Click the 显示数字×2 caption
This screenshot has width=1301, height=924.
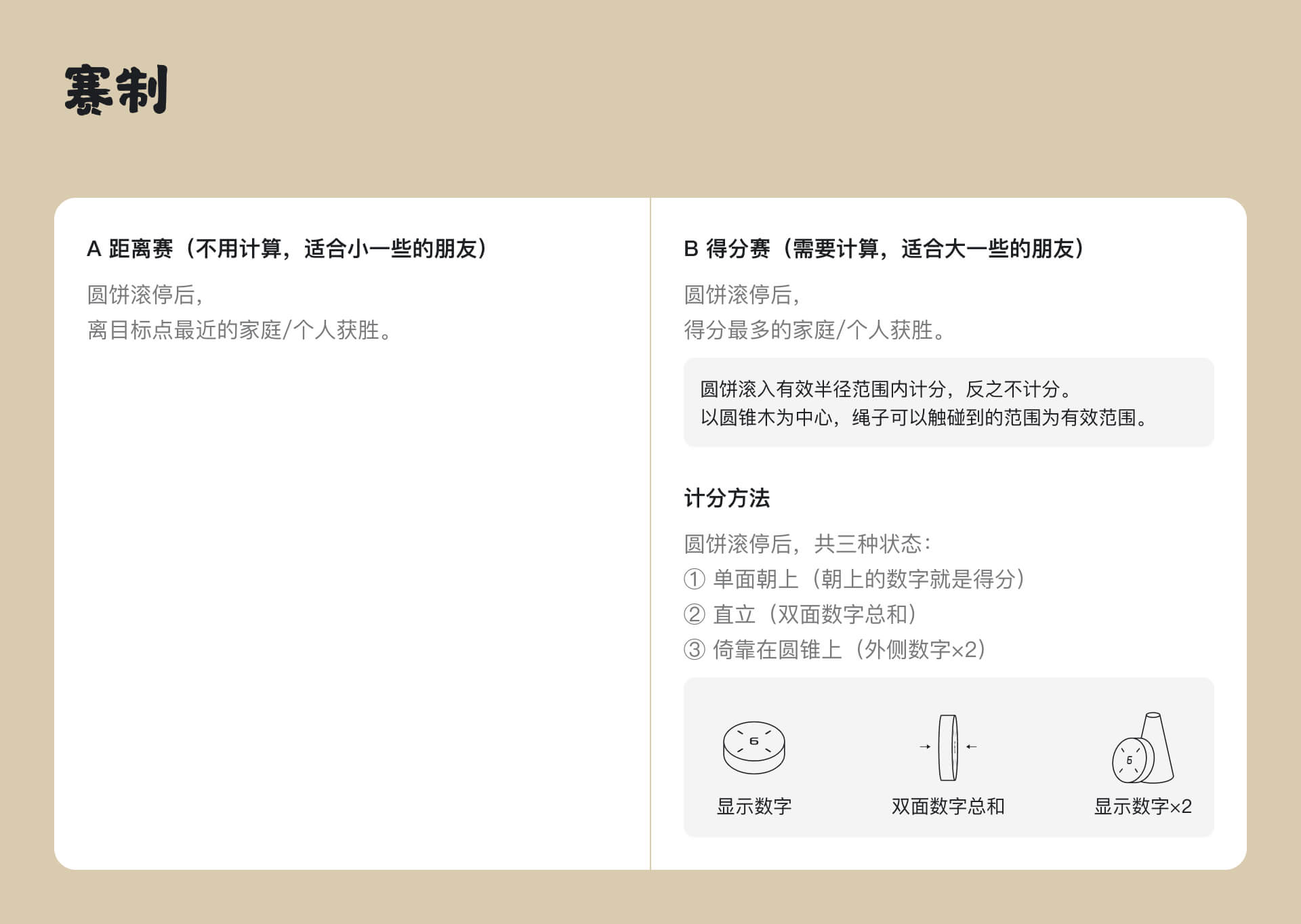click(1142, 806)
